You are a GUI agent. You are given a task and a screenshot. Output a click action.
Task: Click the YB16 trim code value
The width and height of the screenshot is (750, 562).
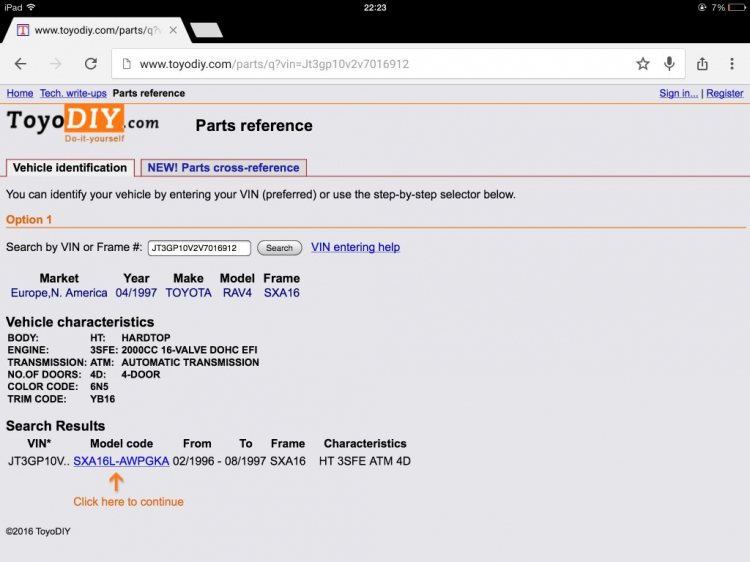(x=102, y=399)
